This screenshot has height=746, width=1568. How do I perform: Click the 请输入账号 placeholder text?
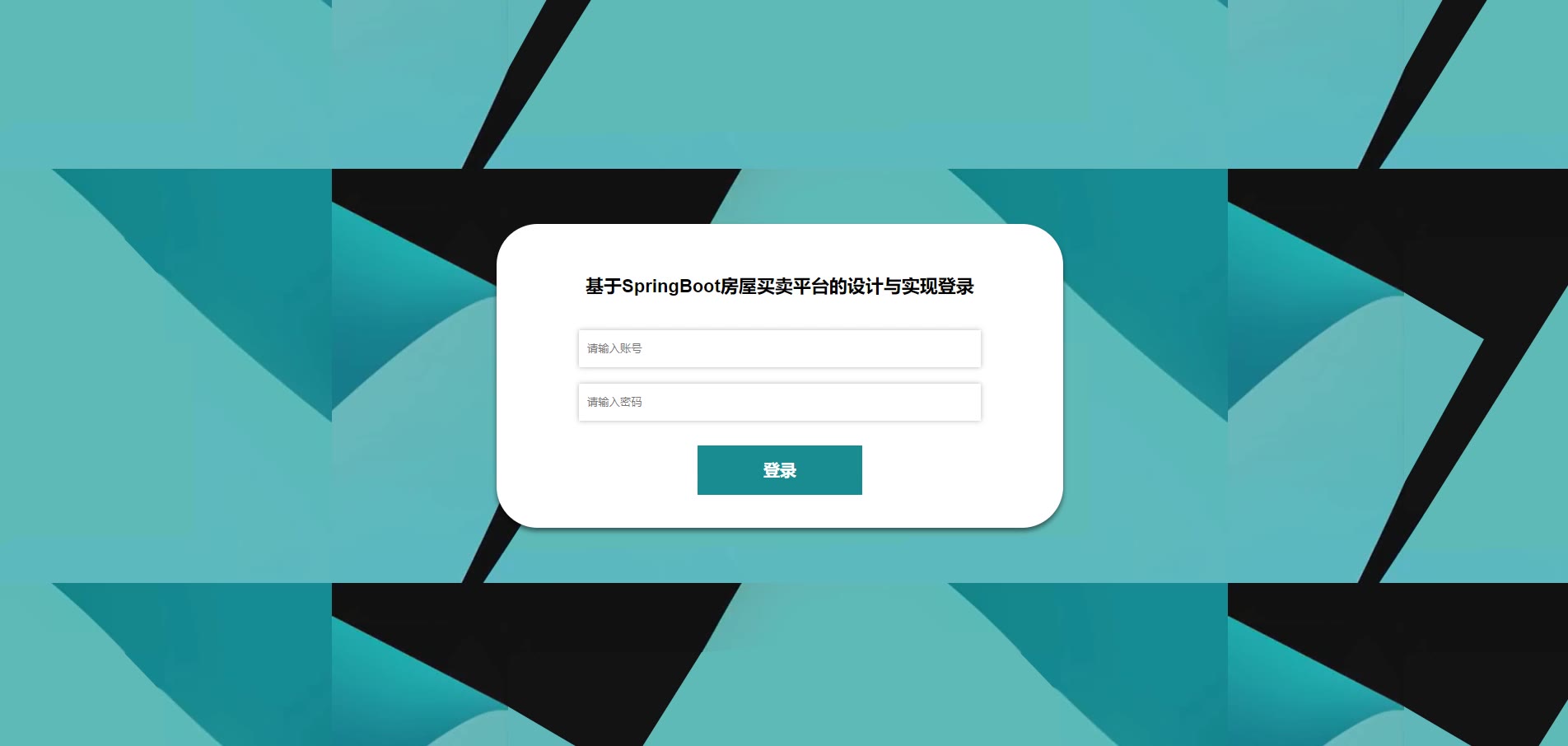click(x=614, y=348)
